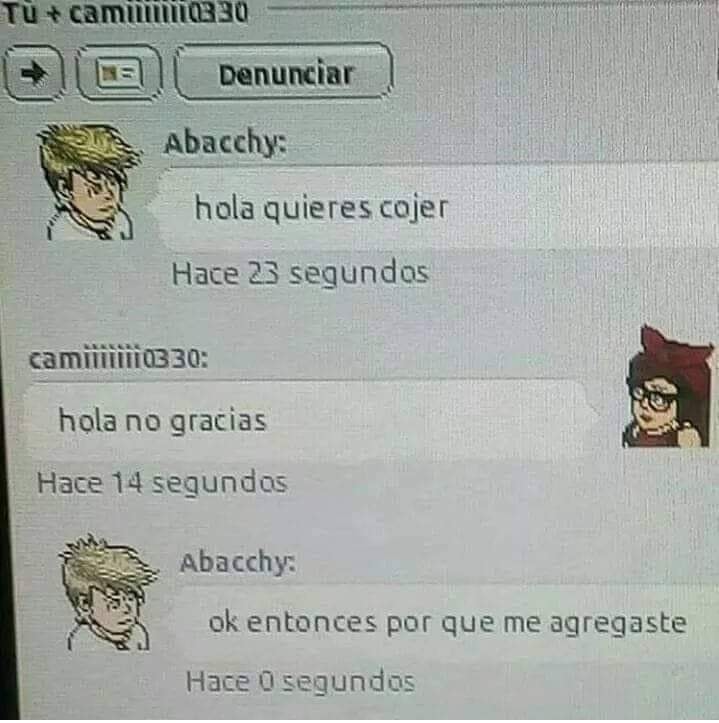Select the camiiiiiii0330 name above 'hola no gracias'

pyautogui.click(x=119, y=359)
